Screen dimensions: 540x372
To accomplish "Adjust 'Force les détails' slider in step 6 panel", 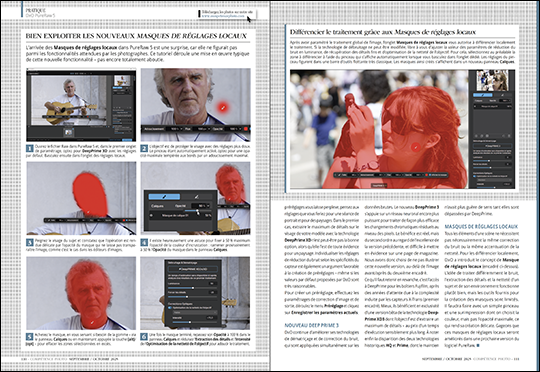I will click(x=193, y=297).
